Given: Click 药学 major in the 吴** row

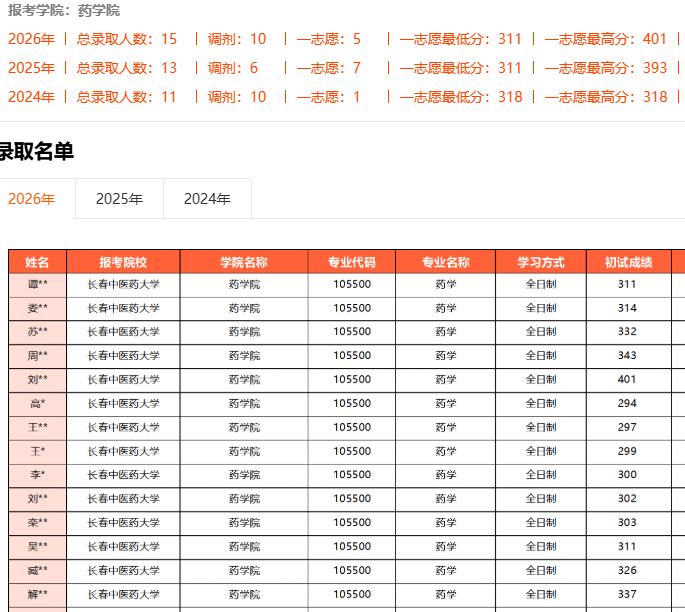Looking at the screenshot, I should [x=446, y=546].
